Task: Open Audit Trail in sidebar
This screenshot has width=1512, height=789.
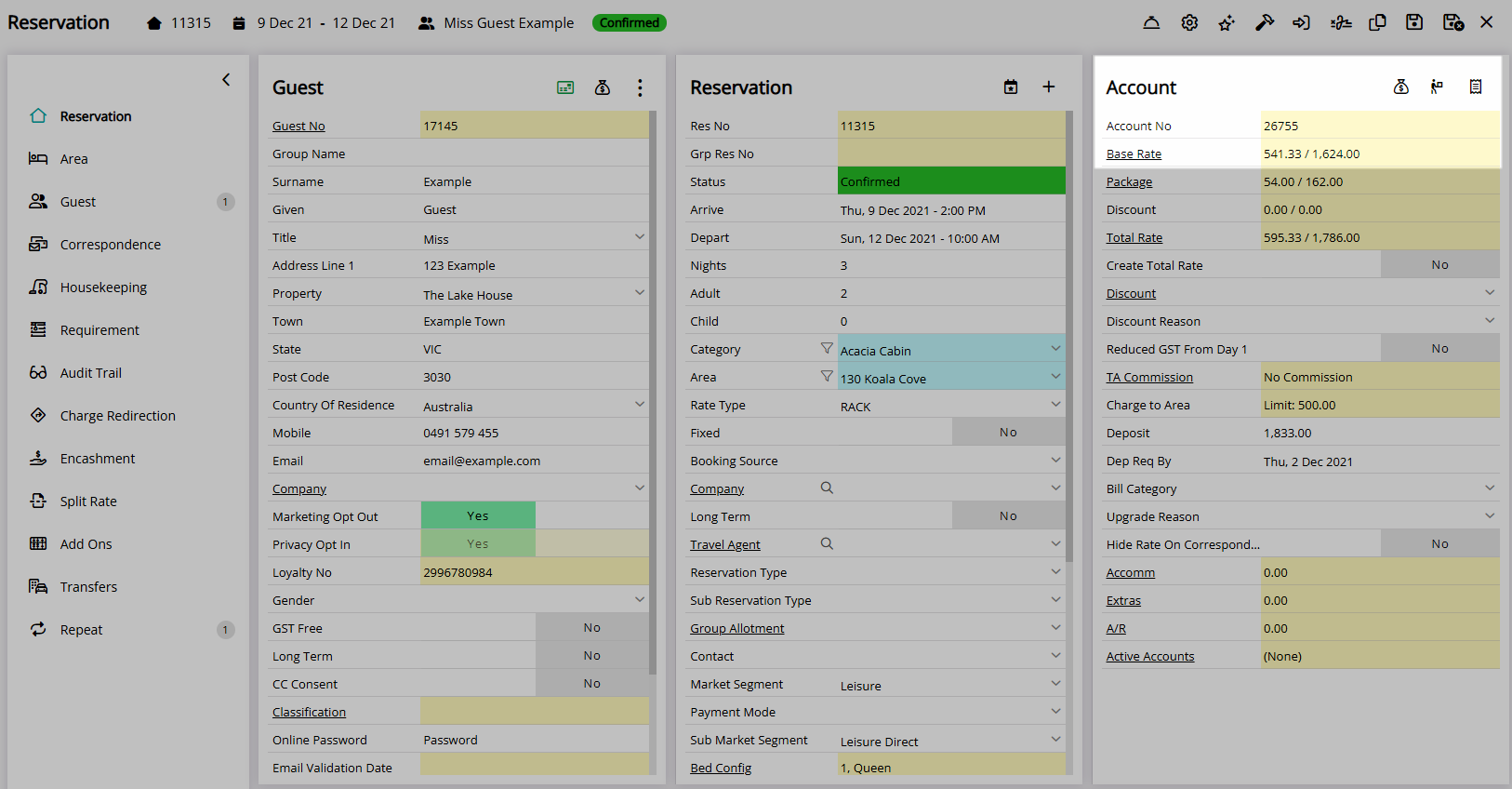Action: click(90, 373)
